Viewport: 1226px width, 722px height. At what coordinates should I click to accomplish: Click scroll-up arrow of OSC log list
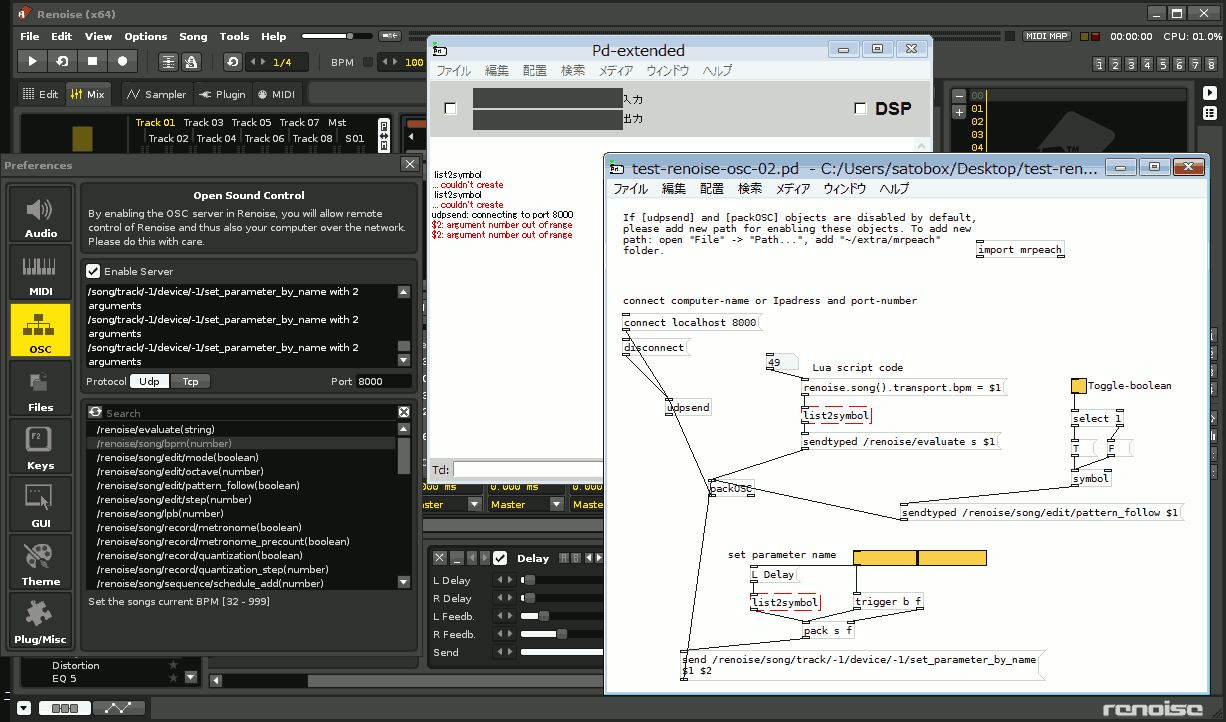click(x=404, y=292)
